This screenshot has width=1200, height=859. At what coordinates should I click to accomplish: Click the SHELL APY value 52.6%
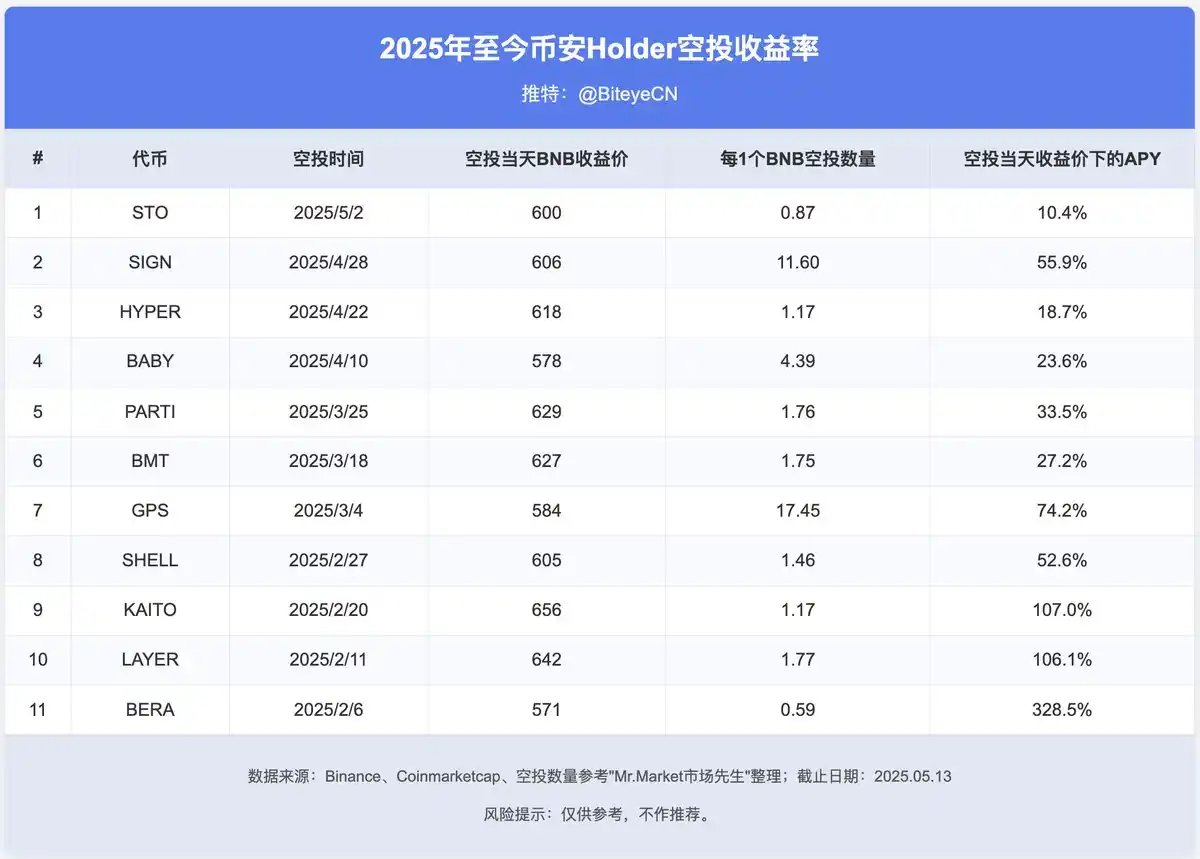tap(1061, 561)
